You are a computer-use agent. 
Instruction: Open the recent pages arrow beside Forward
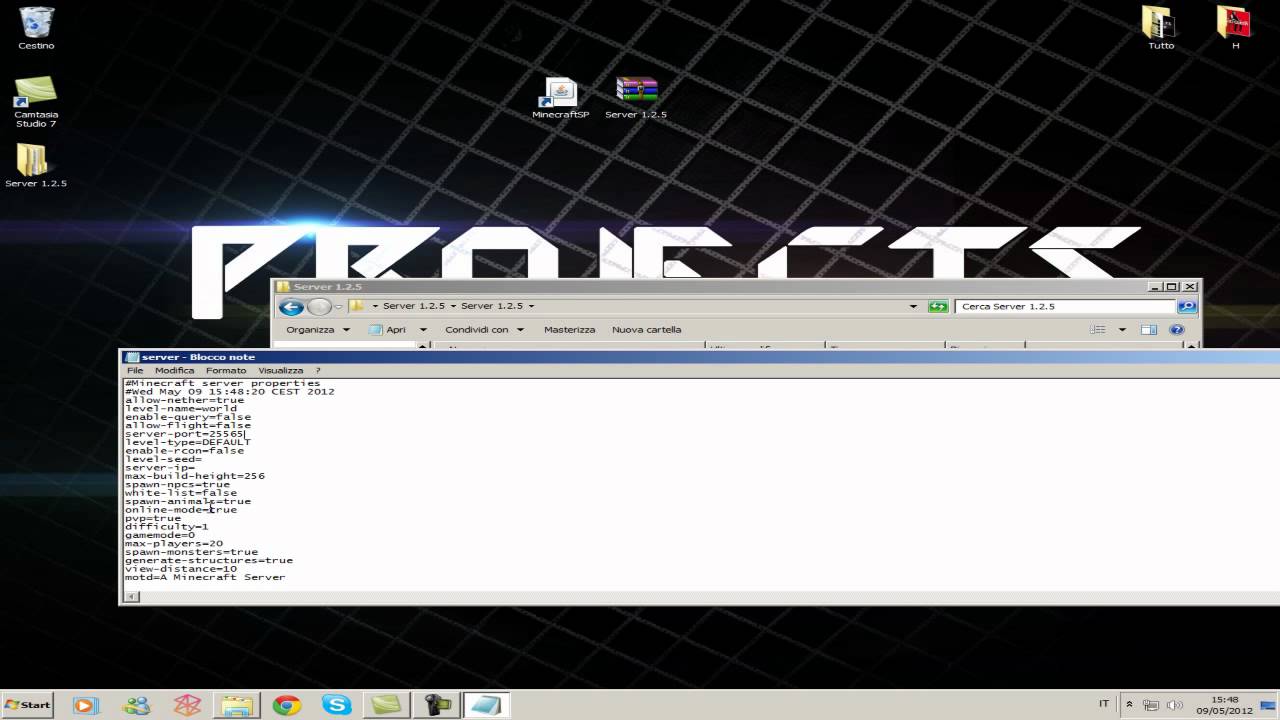[x=339, y=307]
